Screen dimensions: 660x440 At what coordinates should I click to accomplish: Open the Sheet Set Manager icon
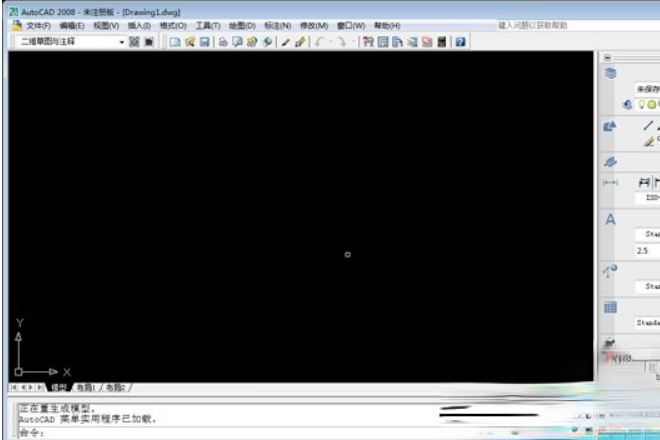click(x=412, y=42)
